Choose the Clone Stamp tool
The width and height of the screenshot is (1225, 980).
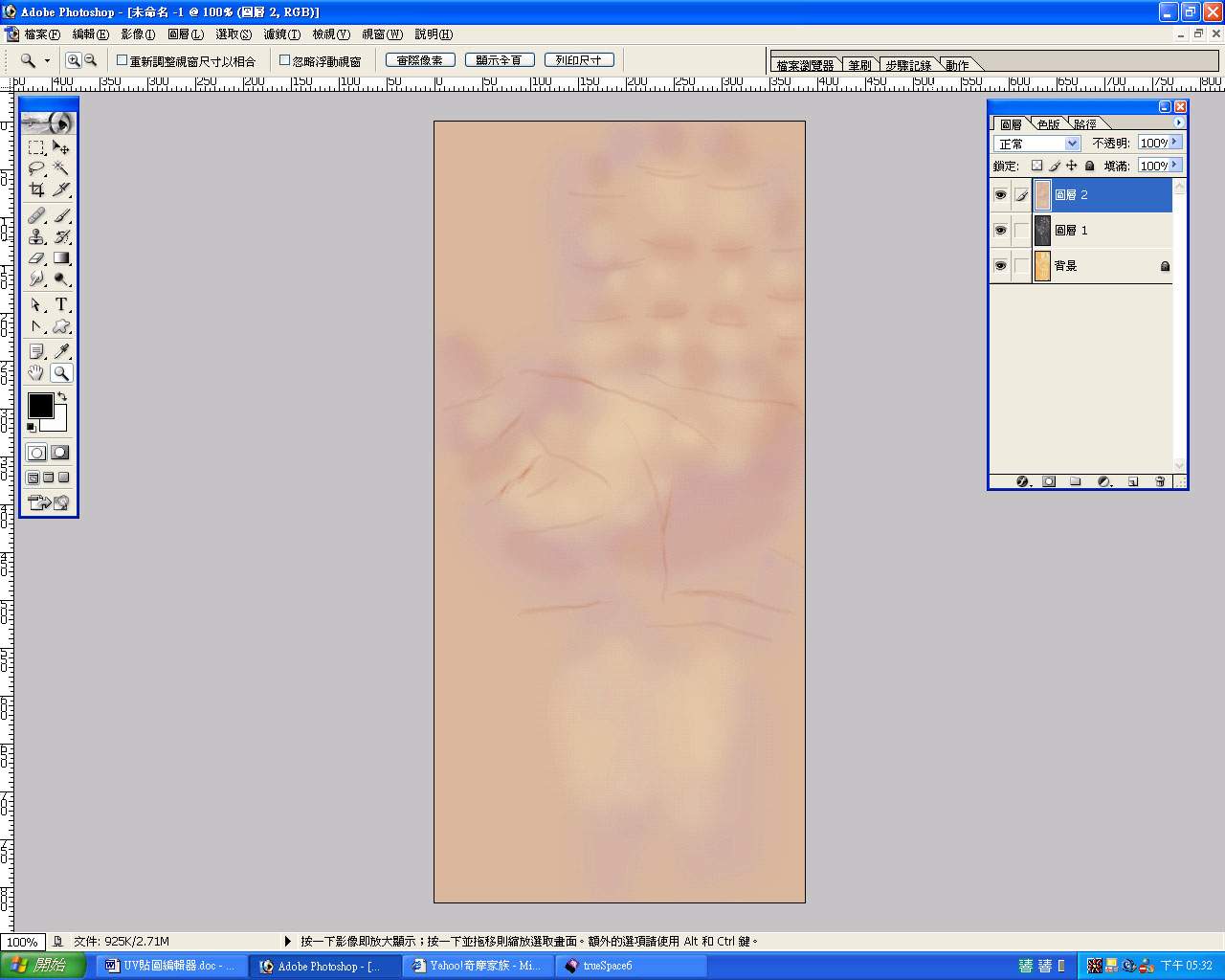(36, 236)
